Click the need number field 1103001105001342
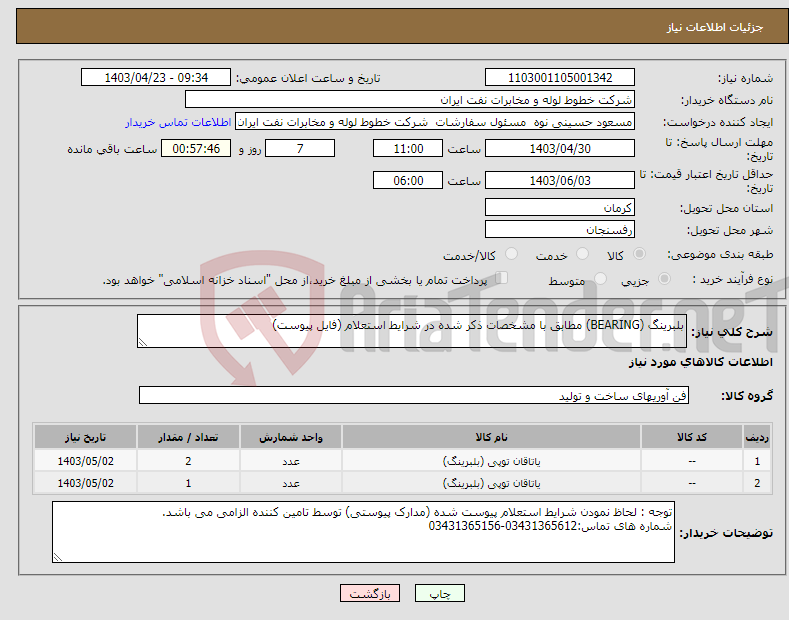Viewport: 789px width, 620px height. click(560, 78)
